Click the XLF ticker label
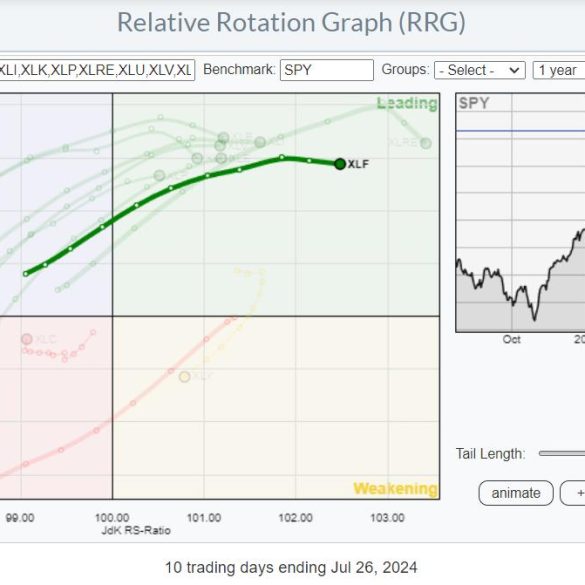The width and height of the screenshot is (585, 585). [358, 164]
